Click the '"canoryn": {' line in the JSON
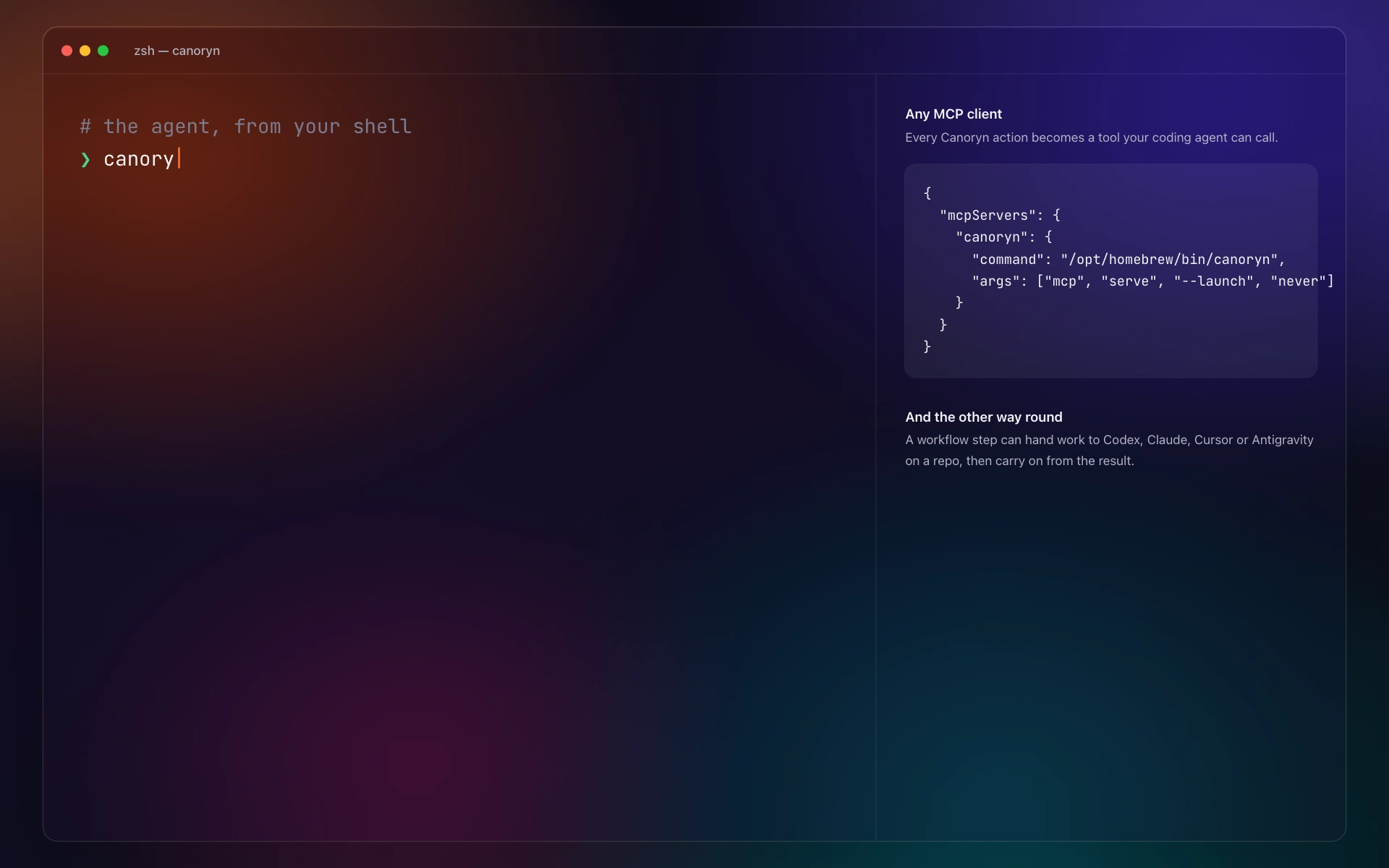 click(x=1004, y=237)
